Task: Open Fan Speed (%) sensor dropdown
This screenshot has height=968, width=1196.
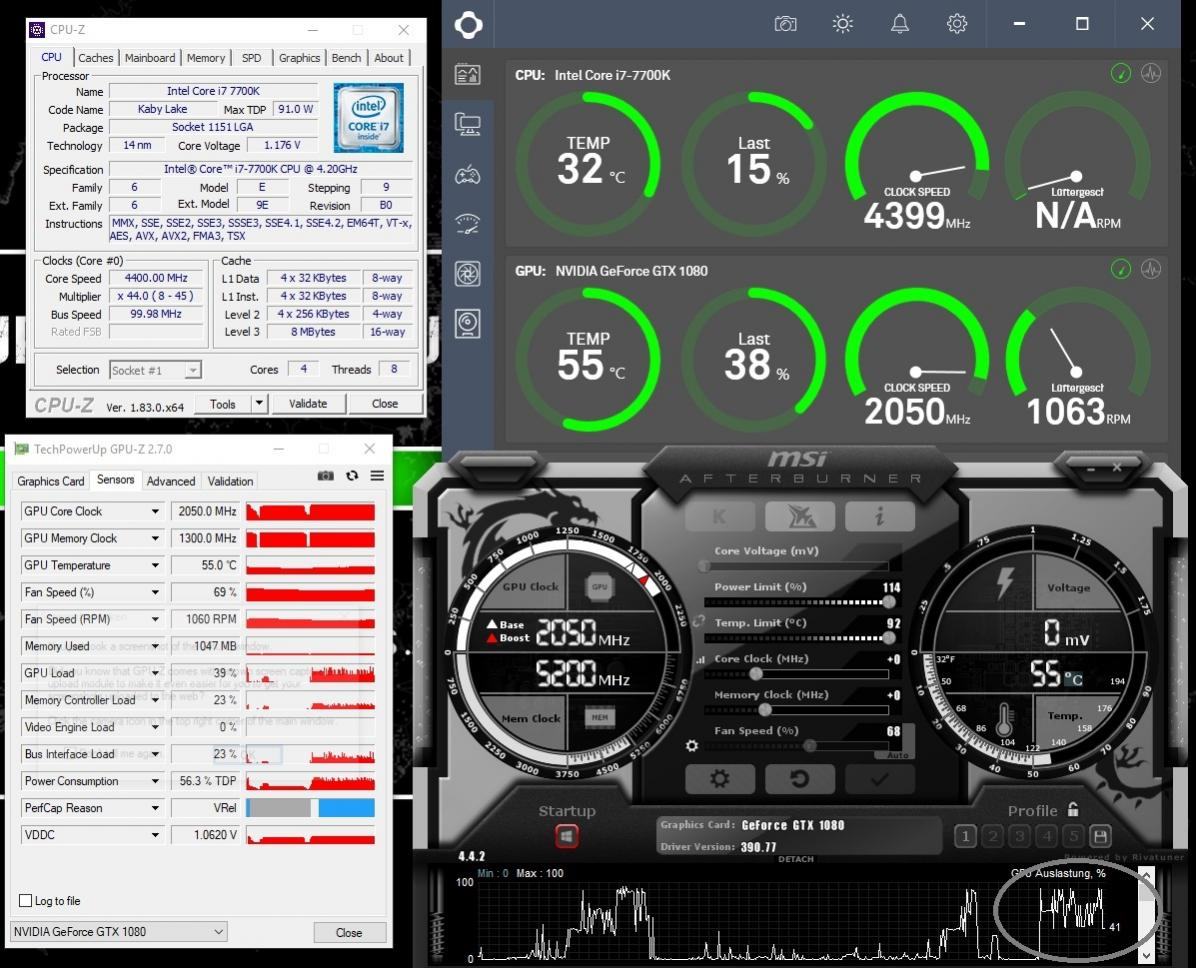Action: (155, 593)
